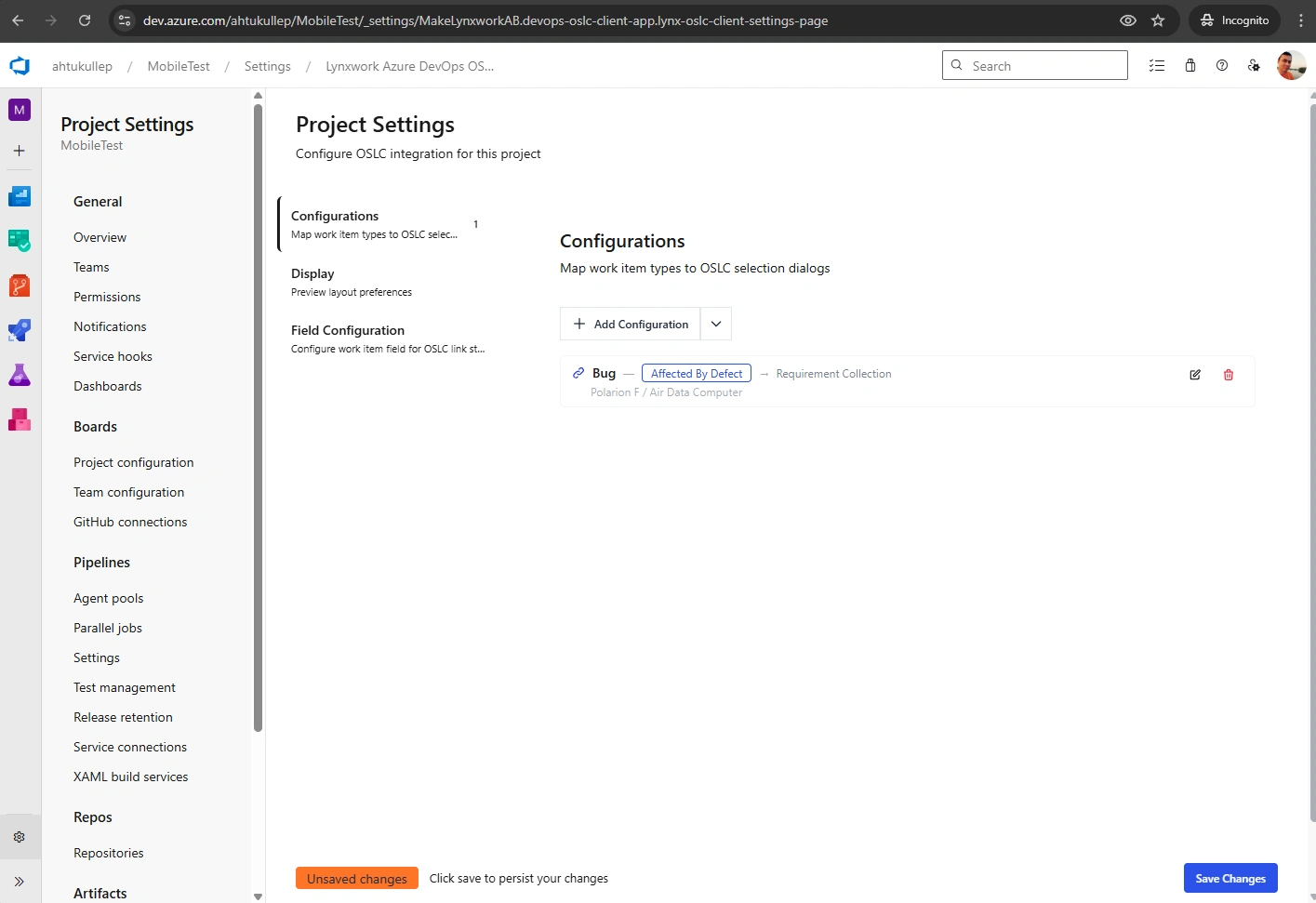Open Repos hub icon in sidebar

(20, 286)
